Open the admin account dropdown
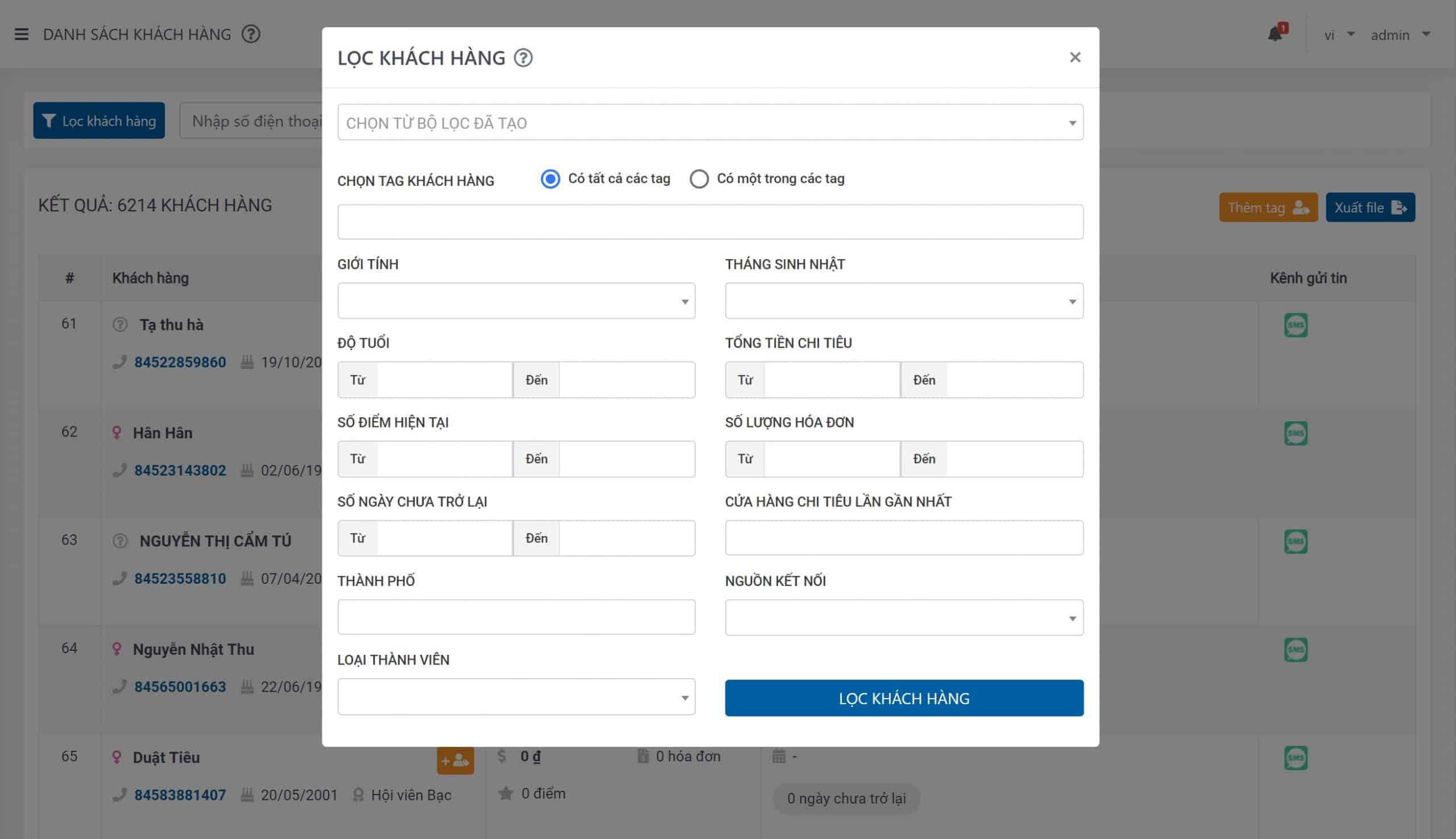The height and width of the screenshot is (839, 1456). pyautogui.click(x=1400, y=35)
